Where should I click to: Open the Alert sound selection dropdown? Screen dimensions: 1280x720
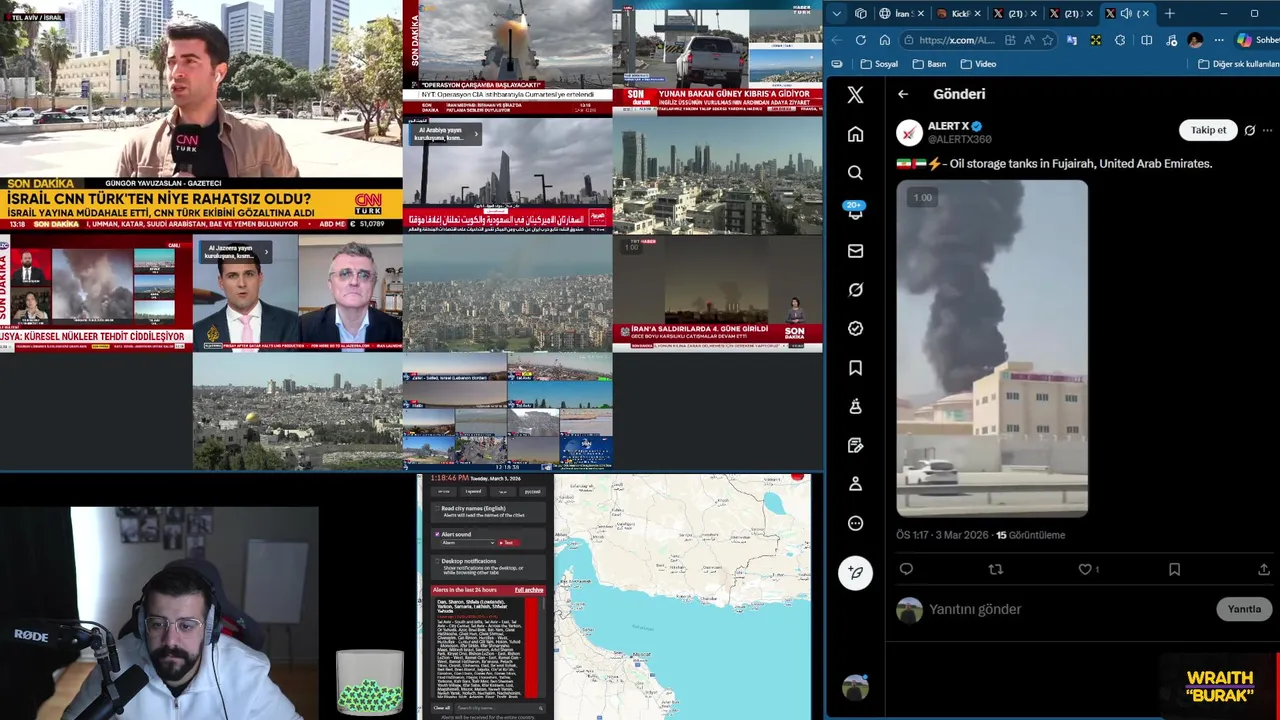(467, 543)
